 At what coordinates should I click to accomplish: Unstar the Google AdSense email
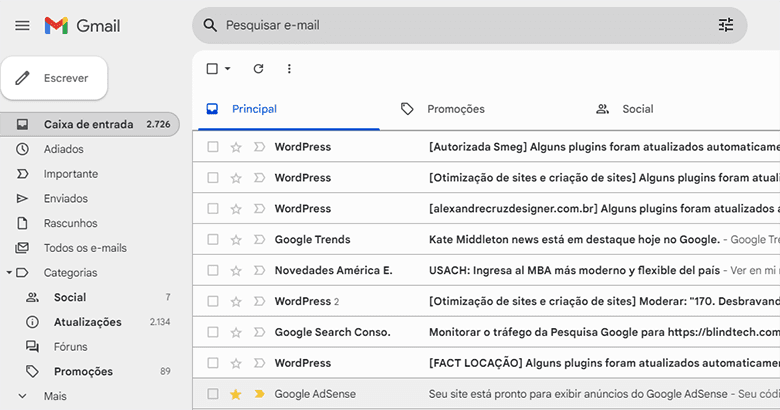click(x=236, y=394)
